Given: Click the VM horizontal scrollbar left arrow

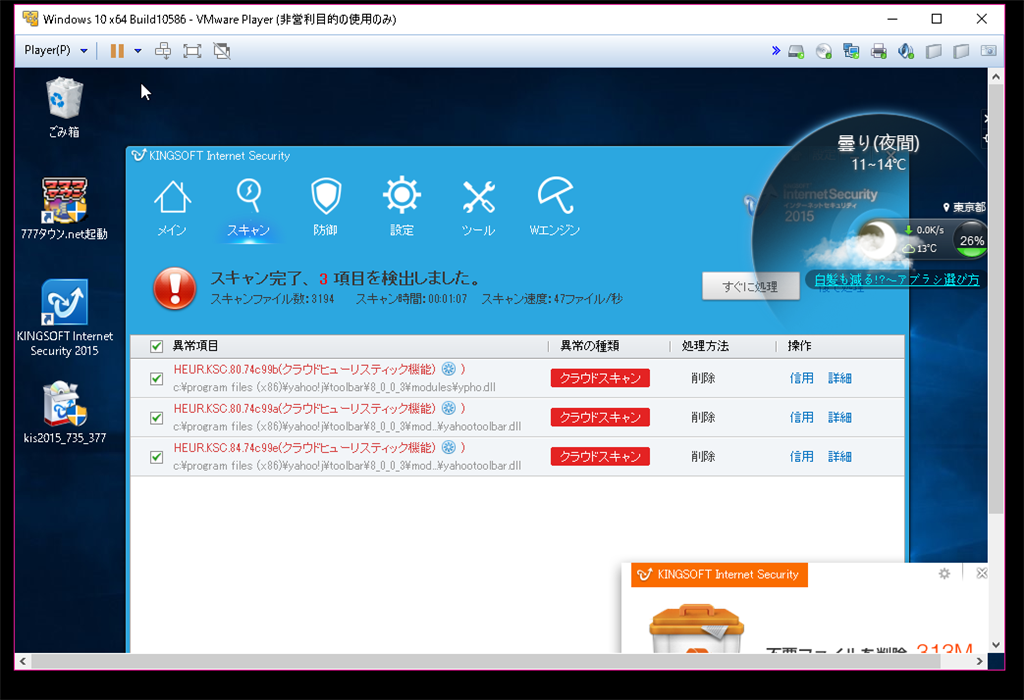Looking at the screenshot, I should (23, 661).
